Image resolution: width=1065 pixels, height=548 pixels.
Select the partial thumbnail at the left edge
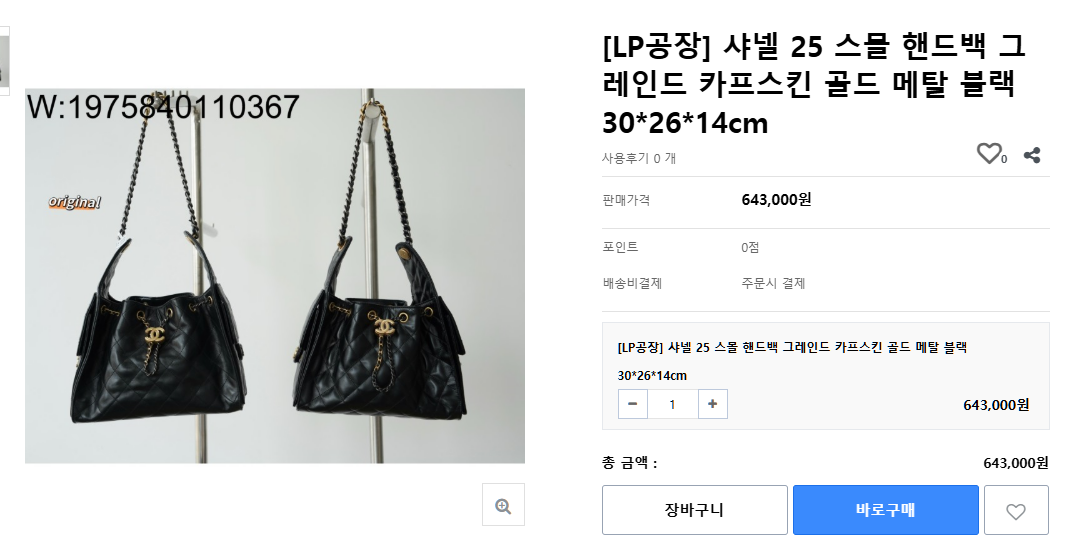click(x=4, y=61)
